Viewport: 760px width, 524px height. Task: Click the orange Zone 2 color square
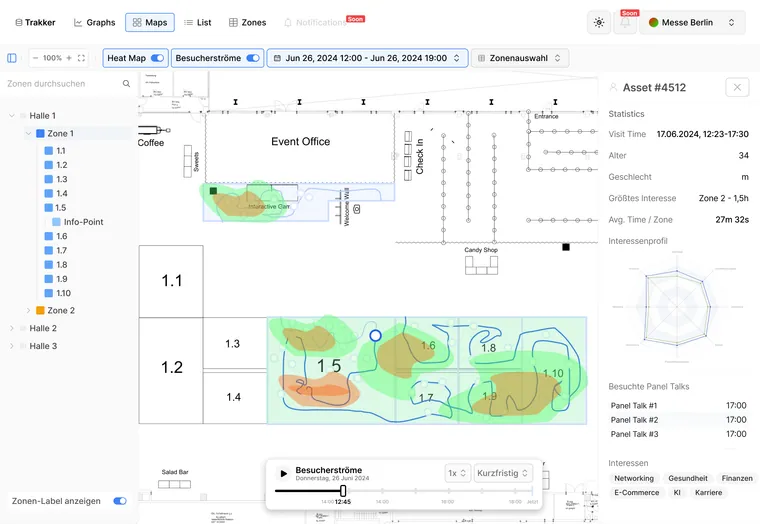pyautogui.click(x=41, y=310)
